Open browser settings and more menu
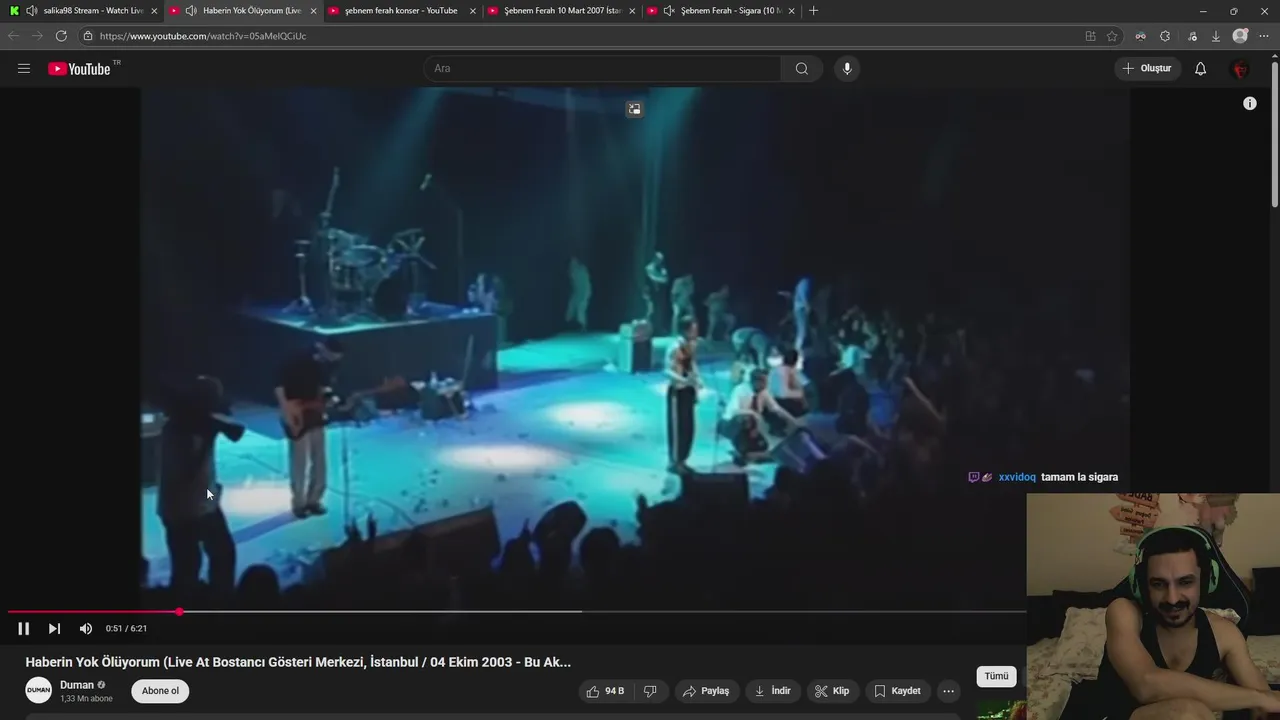 click(1264, 36)
